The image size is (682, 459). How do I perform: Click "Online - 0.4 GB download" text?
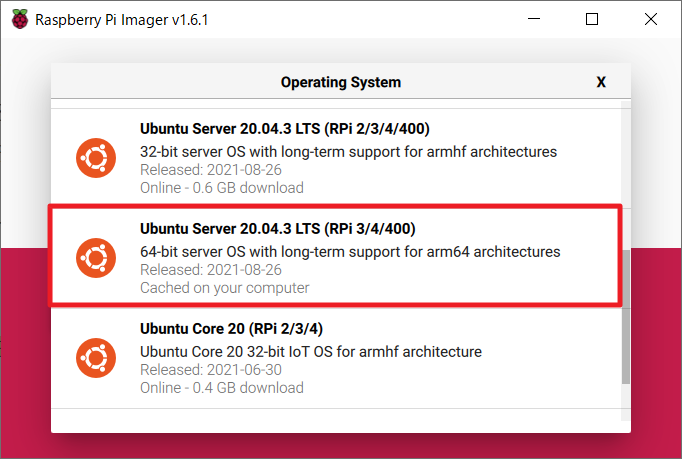coord(221,387)
